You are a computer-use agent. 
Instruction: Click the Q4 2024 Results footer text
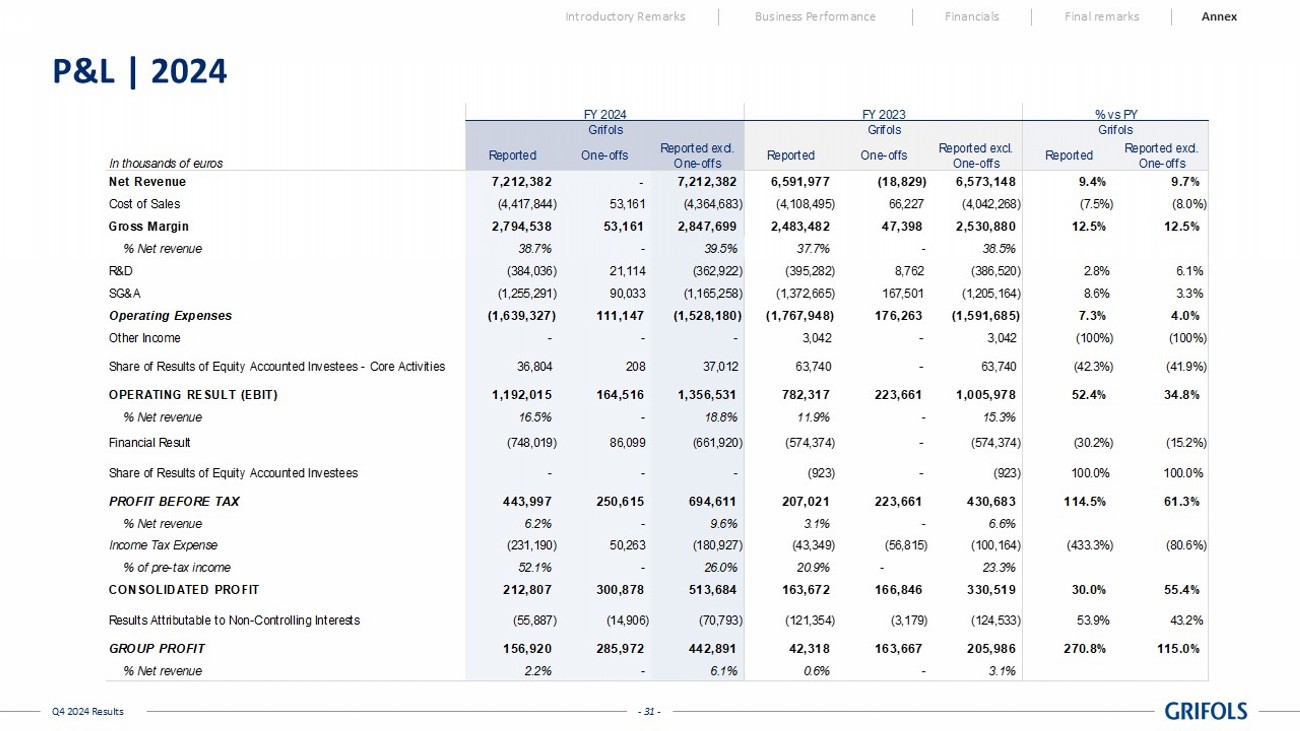[88, 712]
